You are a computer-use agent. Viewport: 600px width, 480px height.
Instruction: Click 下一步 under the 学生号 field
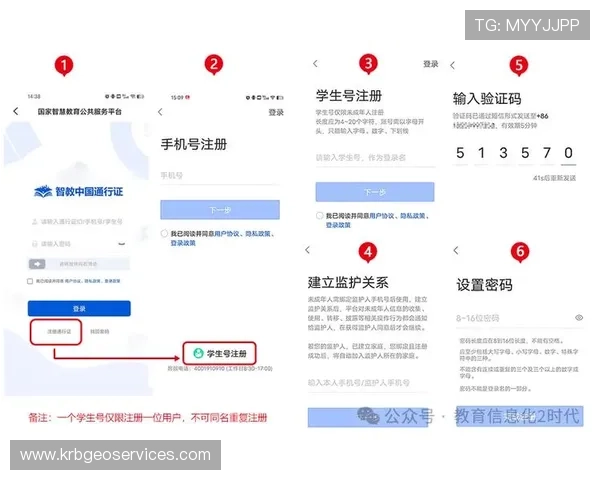375,192
